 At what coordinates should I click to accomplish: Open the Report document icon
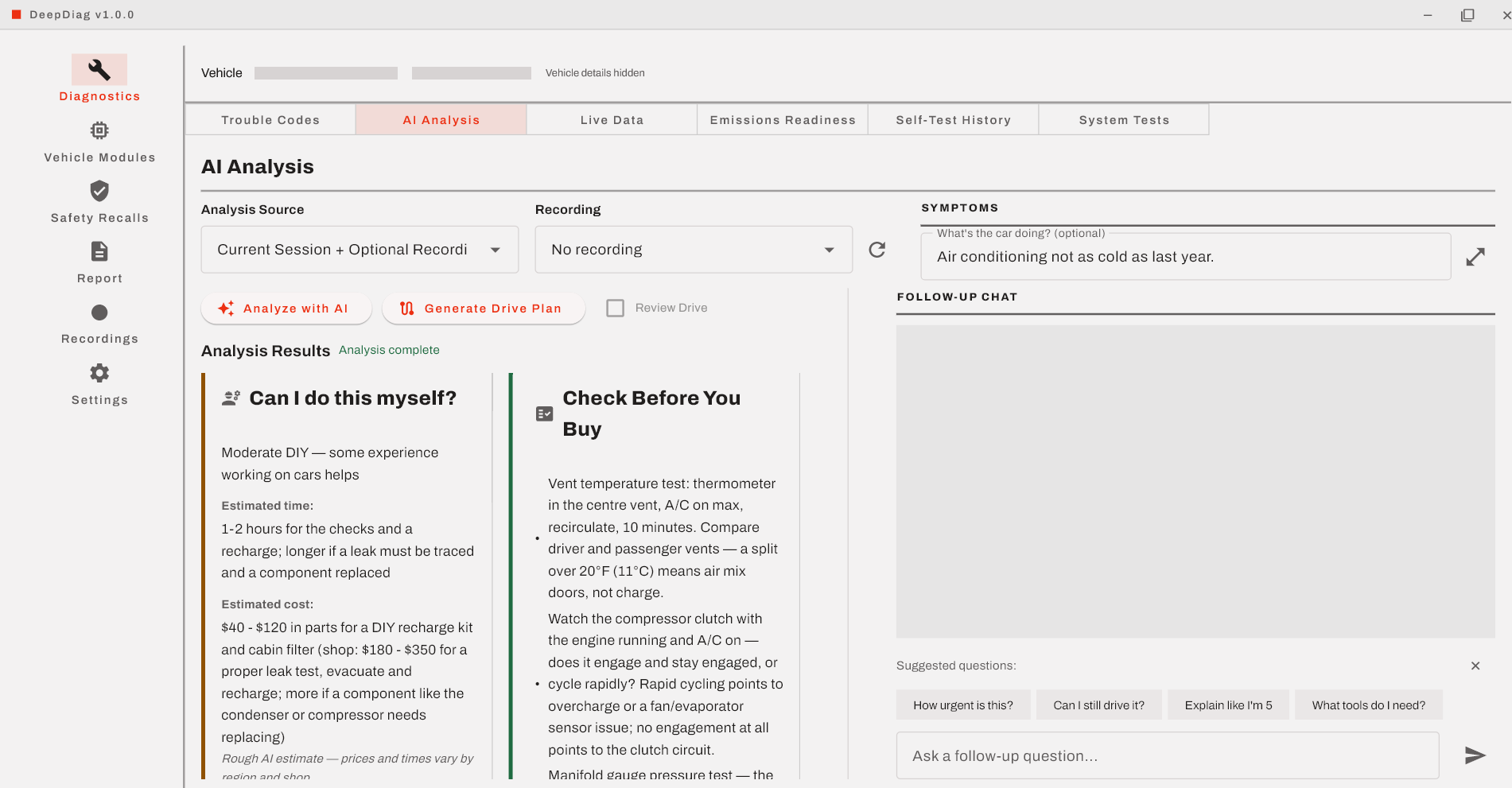pos(99,252)
